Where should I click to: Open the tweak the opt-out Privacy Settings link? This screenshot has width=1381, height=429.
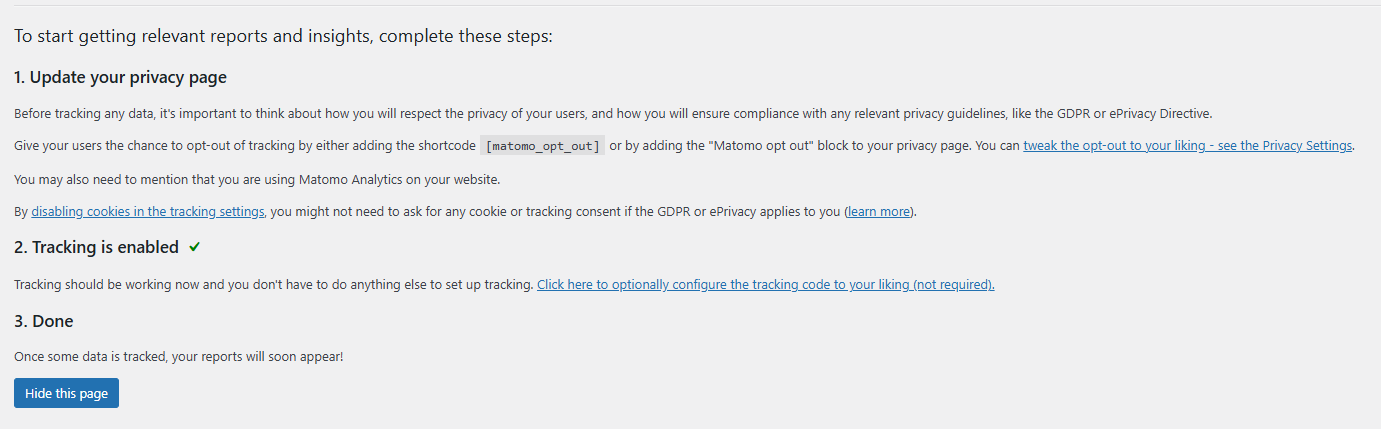tap(1187, 146)
